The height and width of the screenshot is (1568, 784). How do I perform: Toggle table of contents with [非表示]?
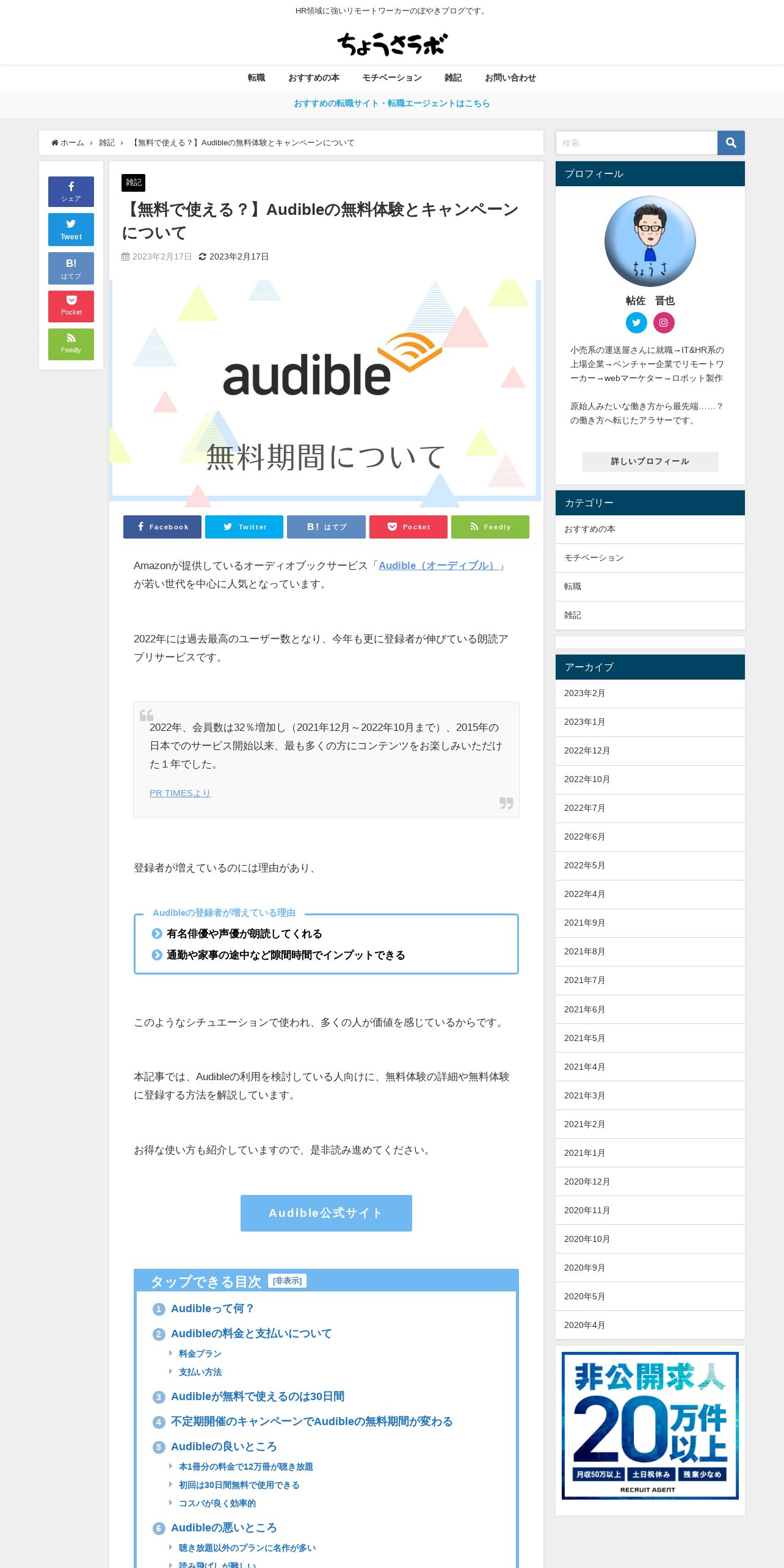click(x=287, y=1281)
